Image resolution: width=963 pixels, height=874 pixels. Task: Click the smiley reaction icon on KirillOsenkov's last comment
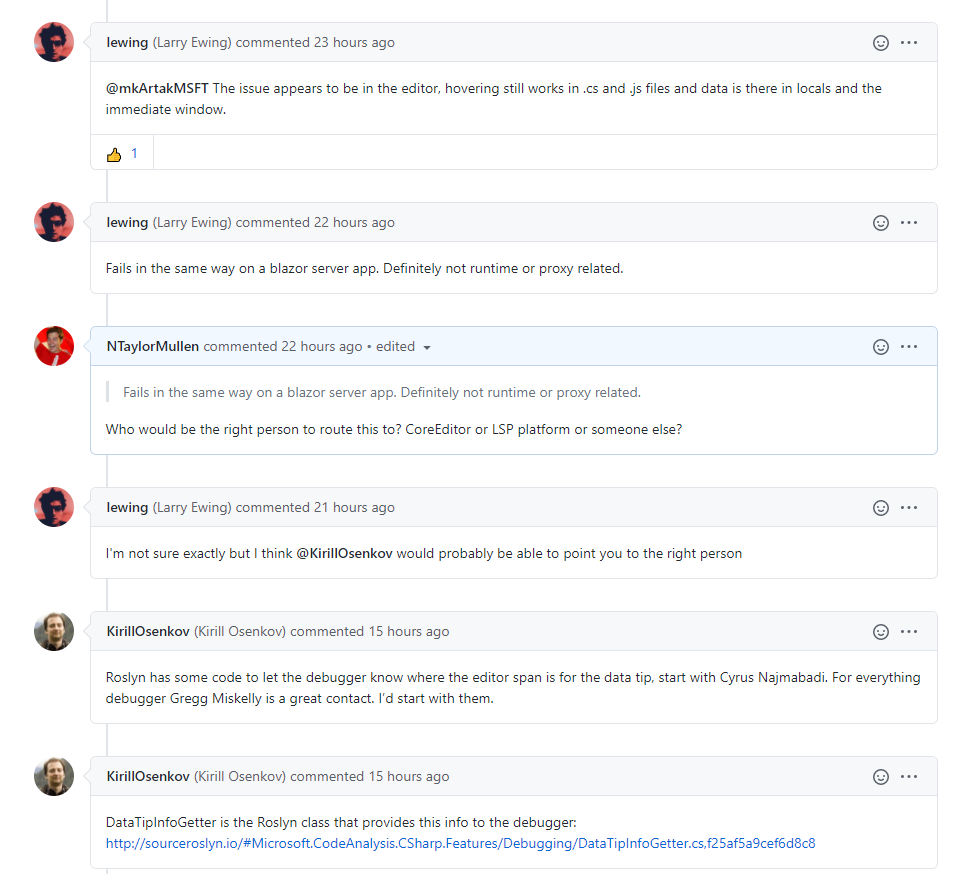point(881,776)
